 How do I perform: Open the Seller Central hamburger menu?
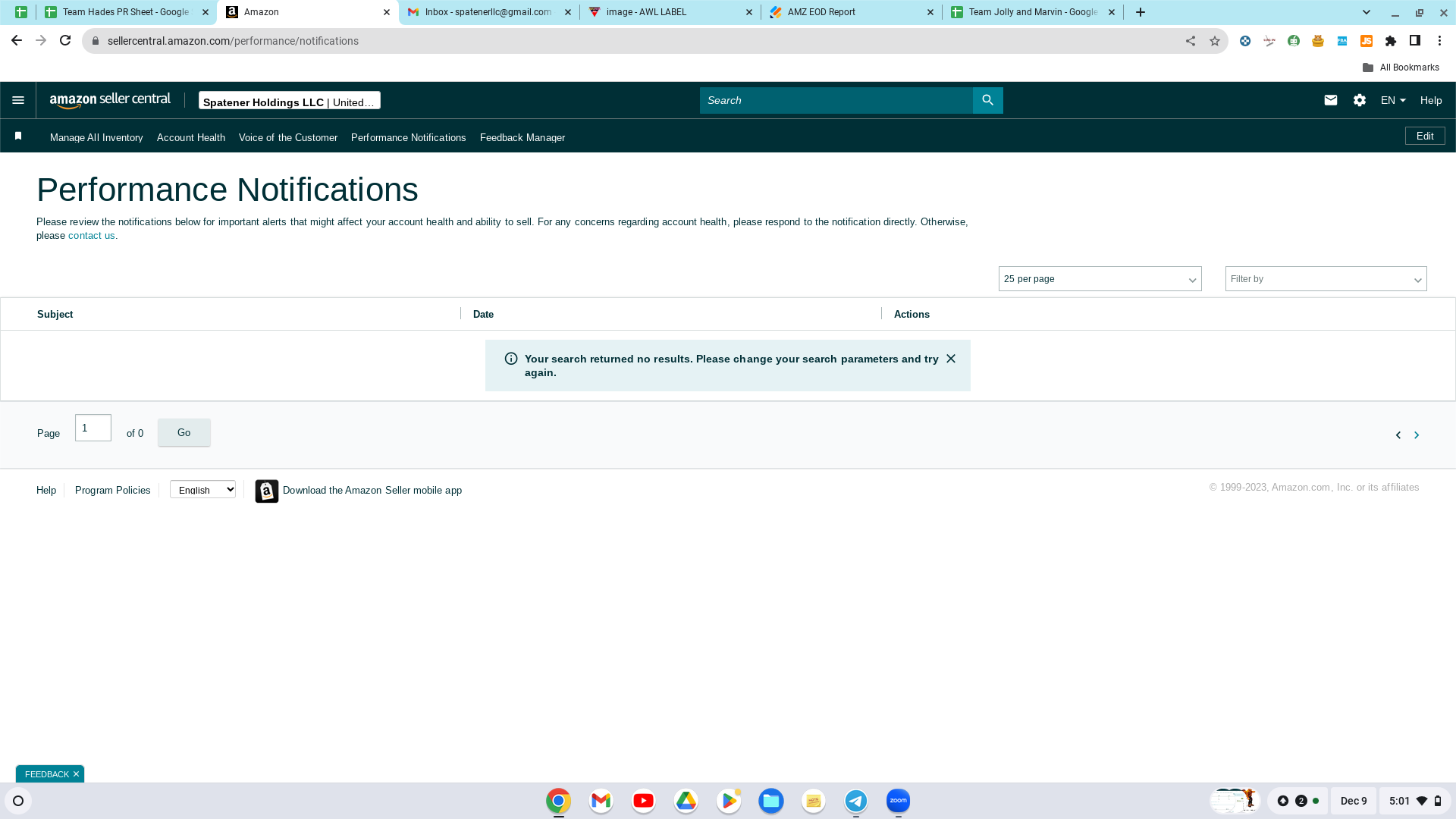[18, 100]
